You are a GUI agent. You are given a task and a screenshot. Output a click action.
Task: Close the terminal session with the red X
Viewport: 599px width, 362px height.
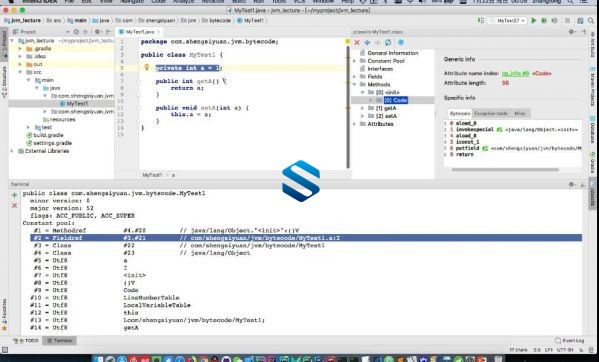(x=15, y=205)
